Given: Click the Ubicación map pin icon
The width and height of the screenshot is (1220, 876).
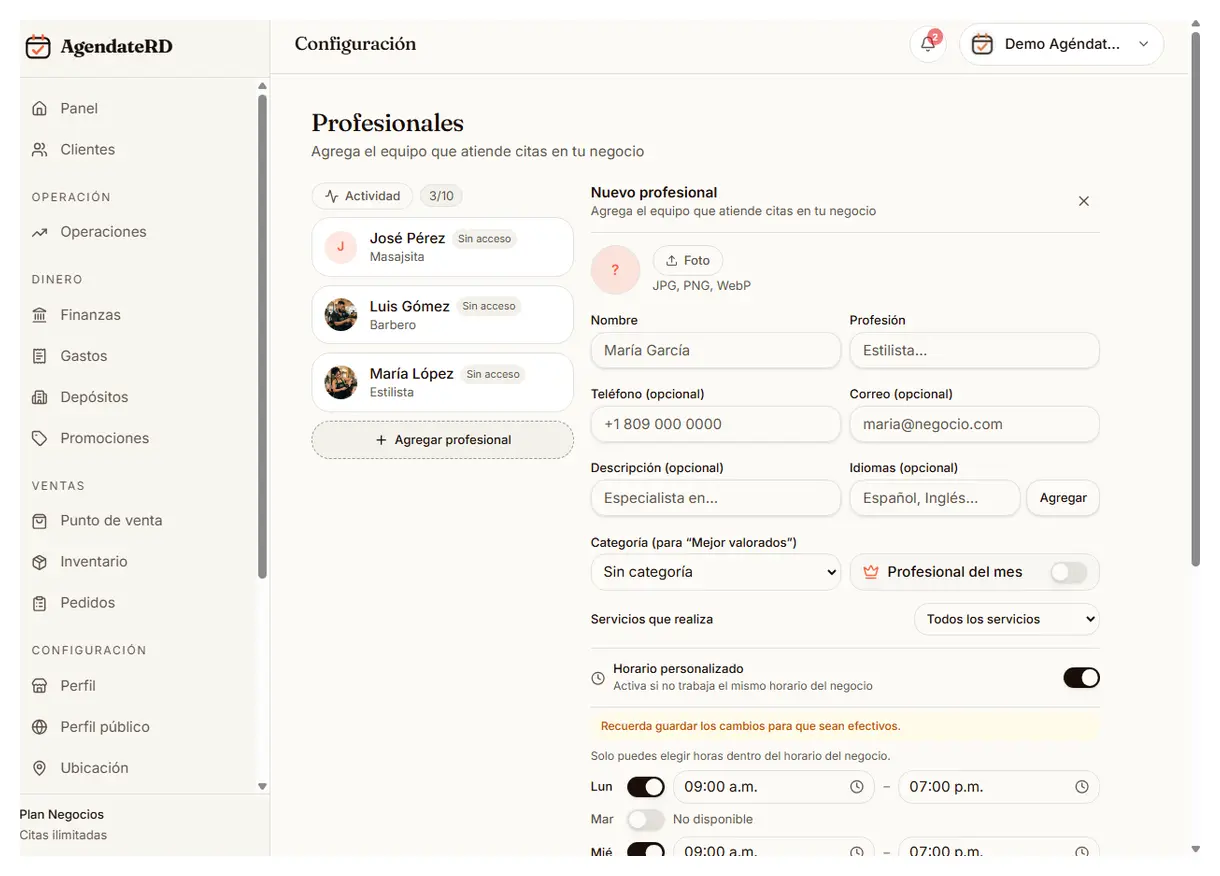Looking at the screenshot, I should tap(40, 768).
